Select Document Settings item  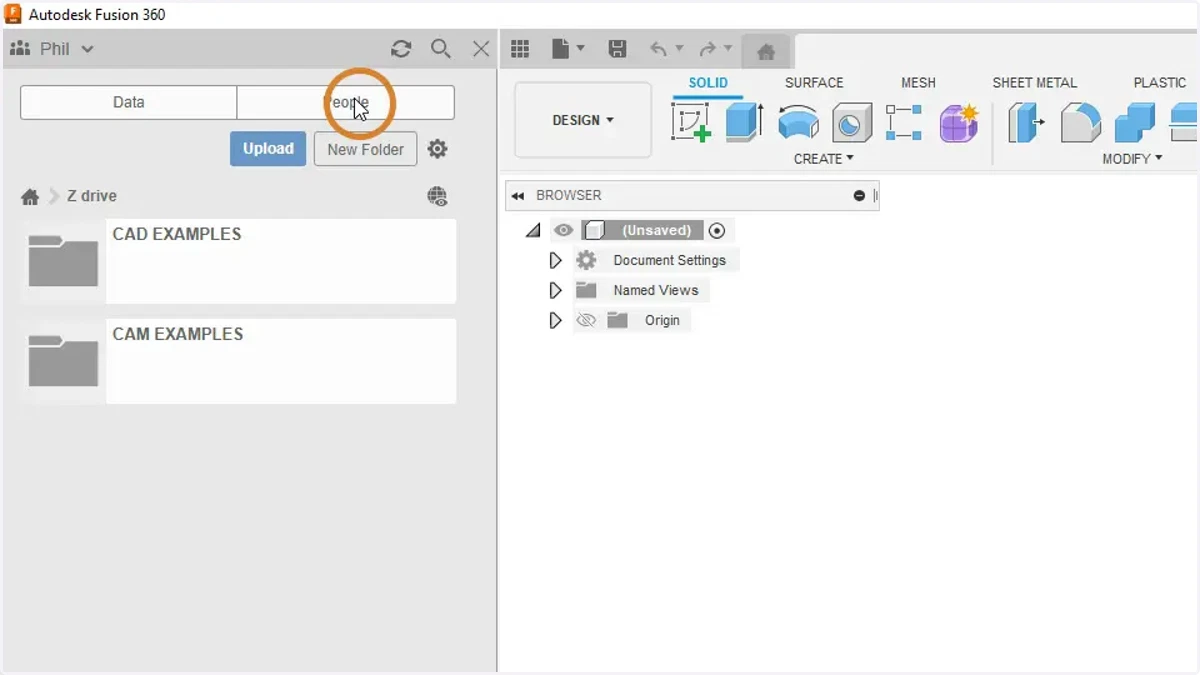pos(669,260)
